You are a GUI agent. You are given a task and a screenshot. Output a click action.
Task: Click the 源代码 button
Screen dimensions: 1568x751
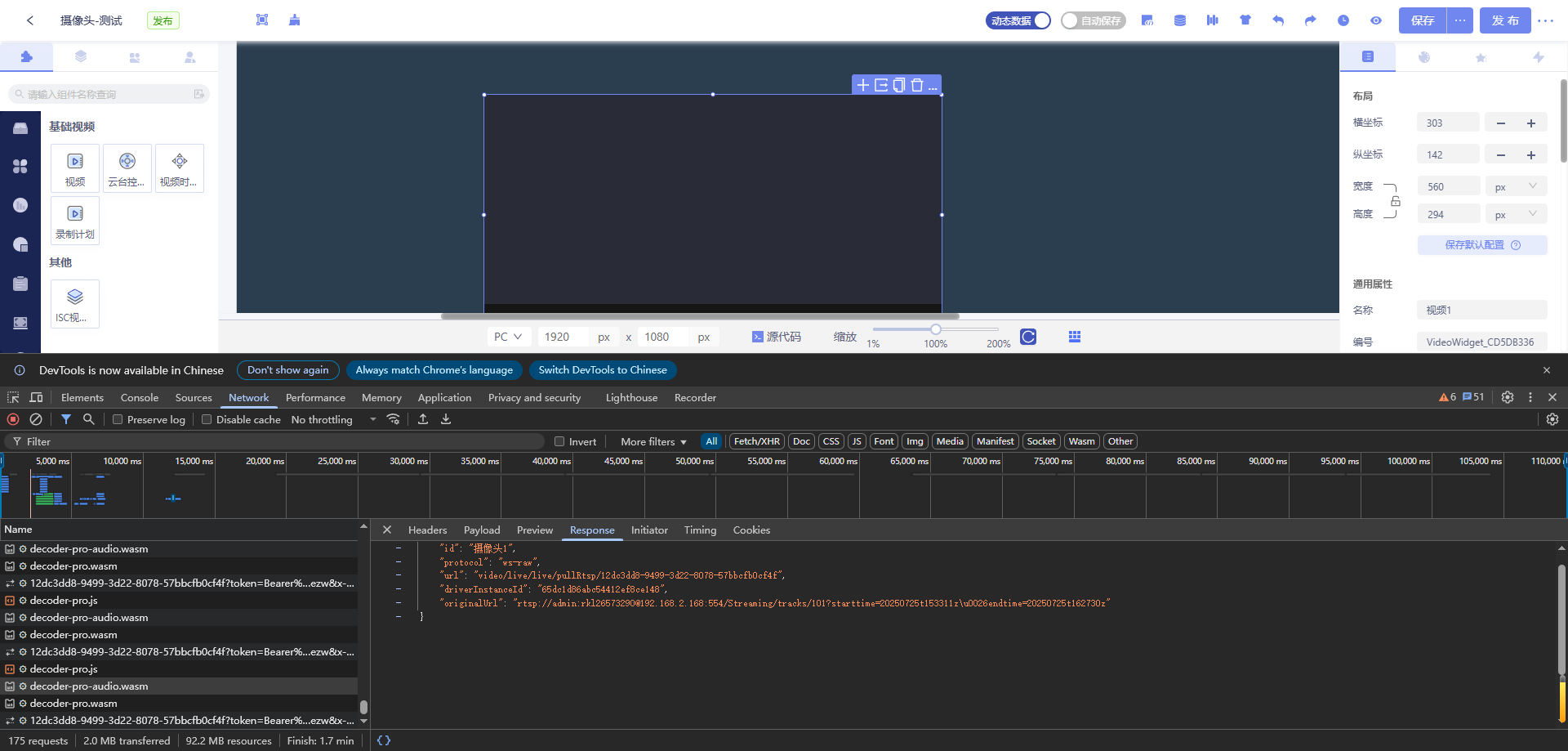tap(776, 337)
